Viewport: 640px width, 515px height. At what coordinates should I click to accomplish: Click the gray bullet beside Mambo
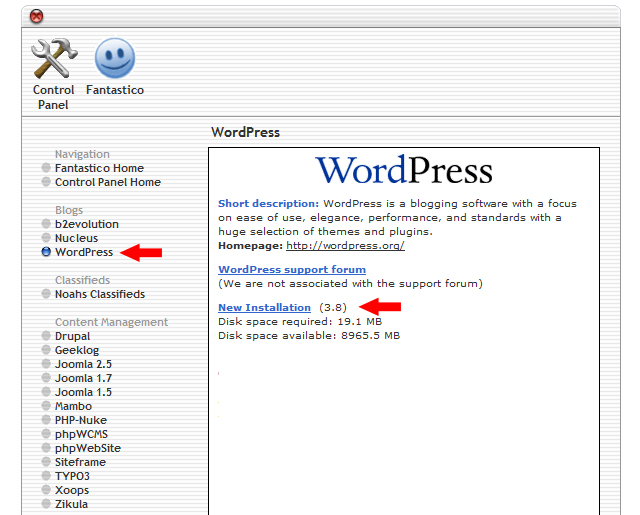(x=46, y=405)
